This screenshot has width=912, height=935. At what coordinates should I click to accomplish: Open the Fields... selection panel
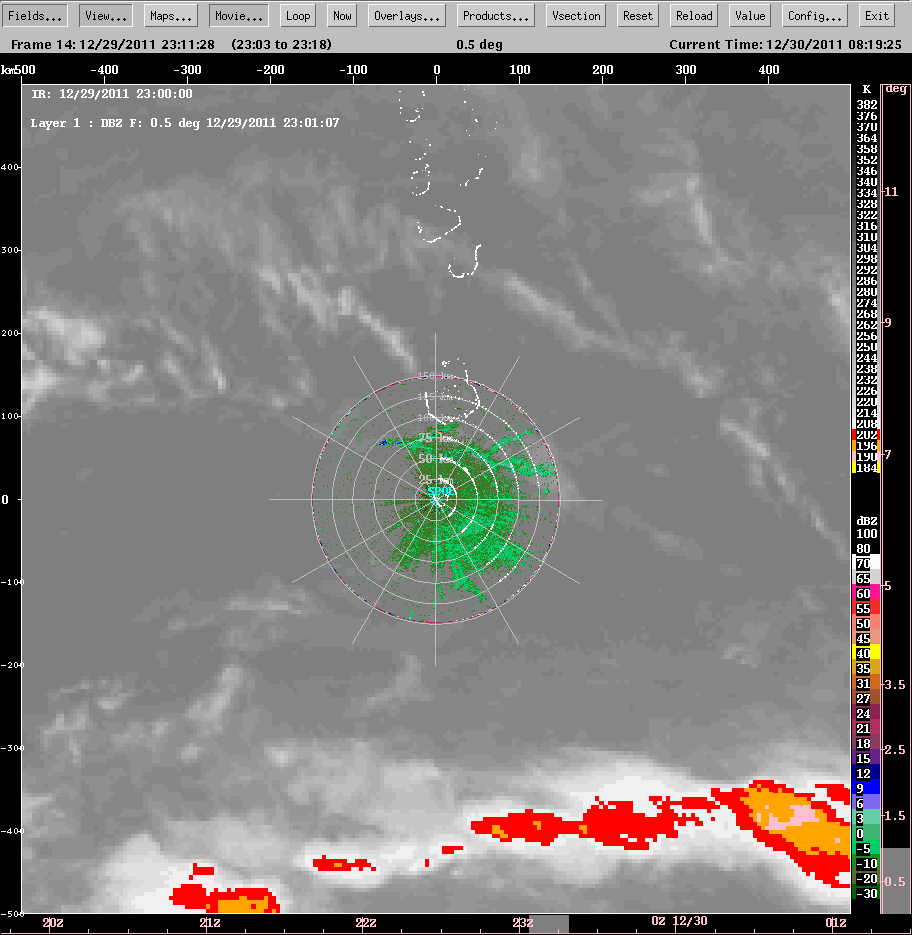click(x=36, y=16)
